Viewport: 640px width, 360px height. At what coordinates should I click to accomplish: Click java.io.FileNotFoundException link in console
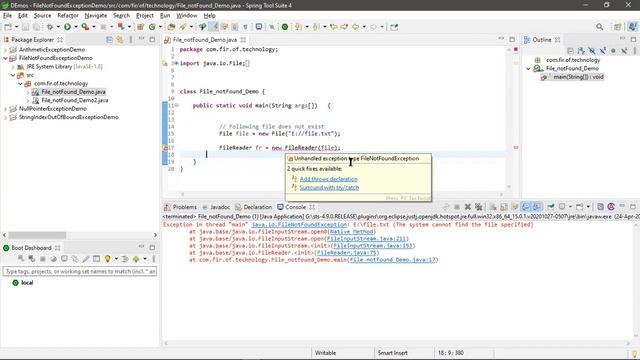299,225
